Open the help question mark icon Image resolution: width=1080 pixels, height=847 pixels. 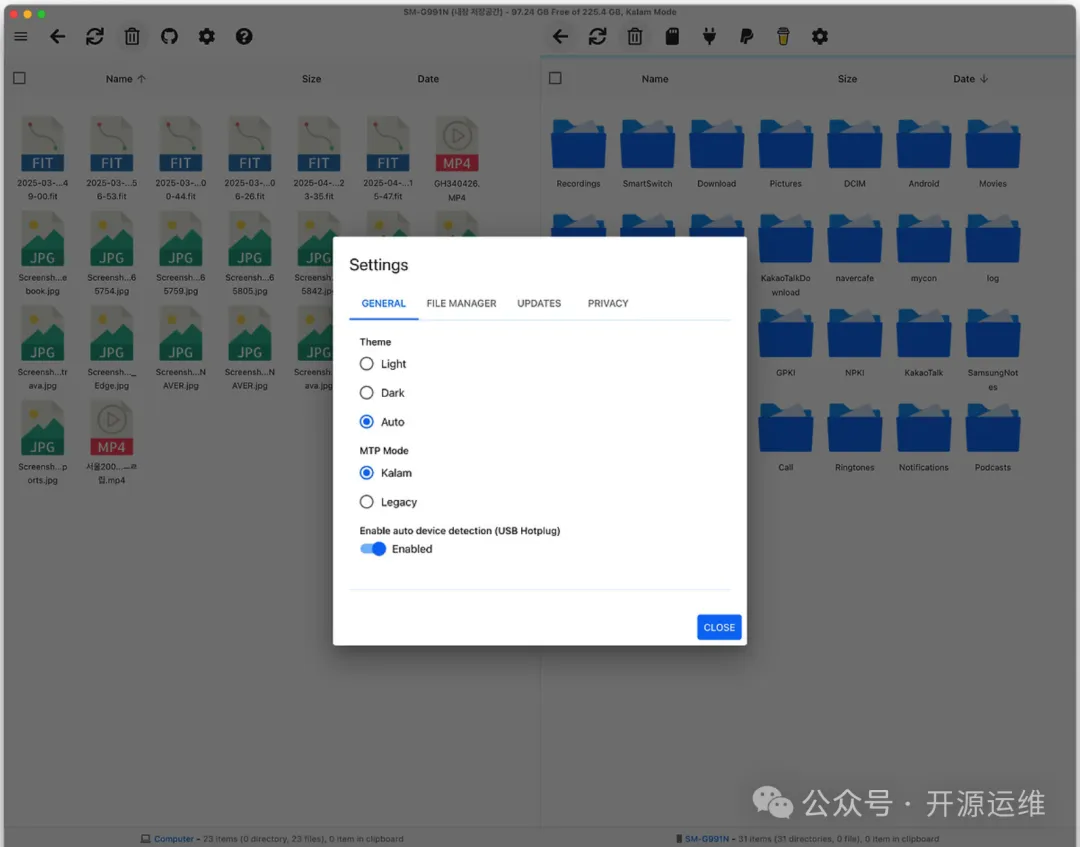[x=244, y=37]
